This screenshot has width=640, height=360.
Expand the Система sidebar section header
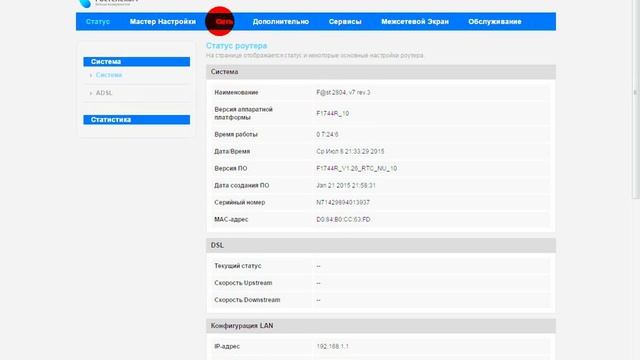pyautogui.click(x=137, y=62)
